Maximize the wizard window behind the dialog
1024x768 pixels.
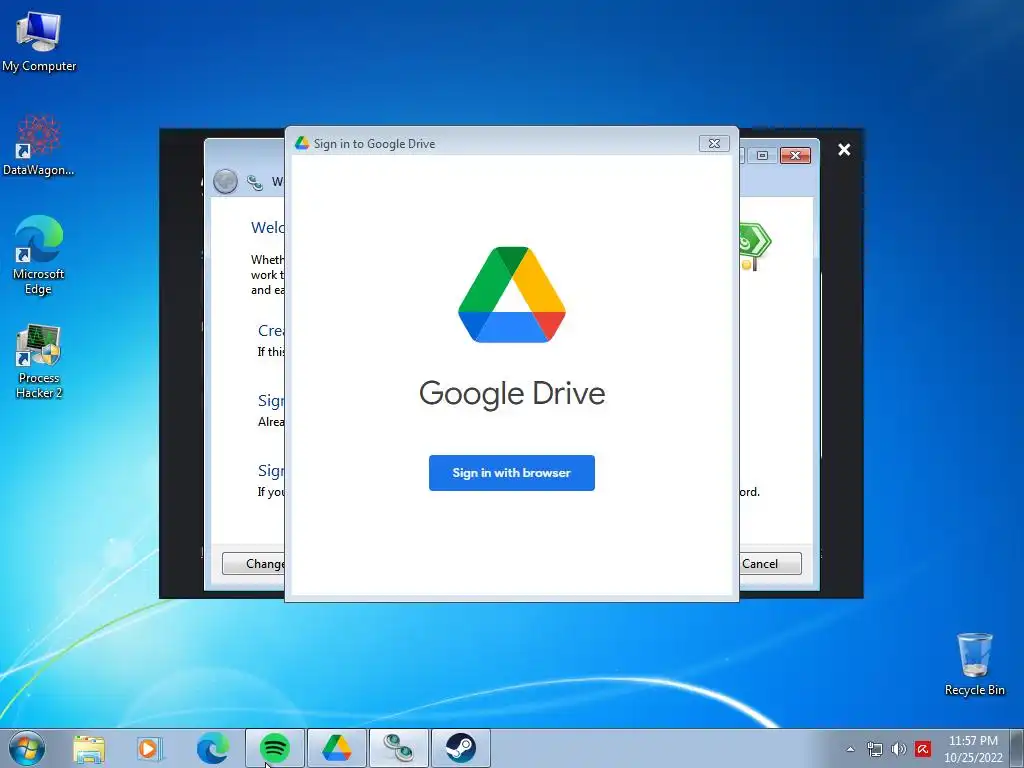[x=762, y=155]
